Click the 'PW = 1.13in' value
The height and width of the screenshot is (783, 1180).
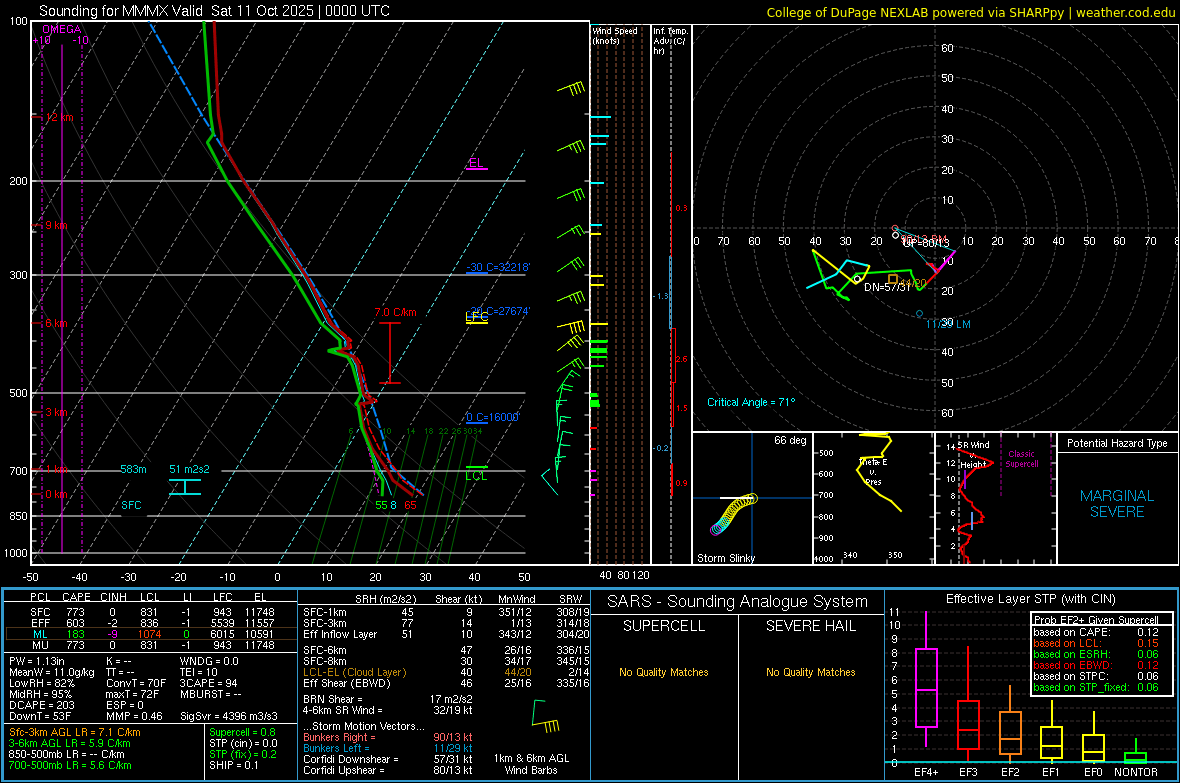pos(37,661)
